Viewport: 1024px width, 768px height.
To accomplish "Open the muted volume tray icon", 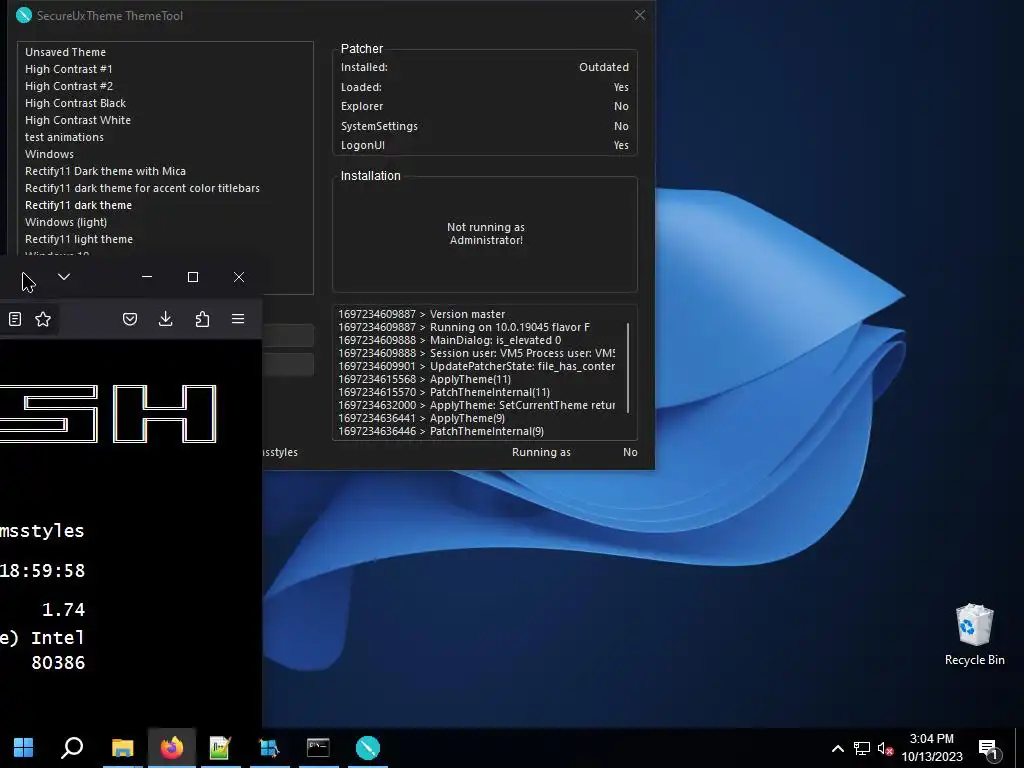I will 886,748.
